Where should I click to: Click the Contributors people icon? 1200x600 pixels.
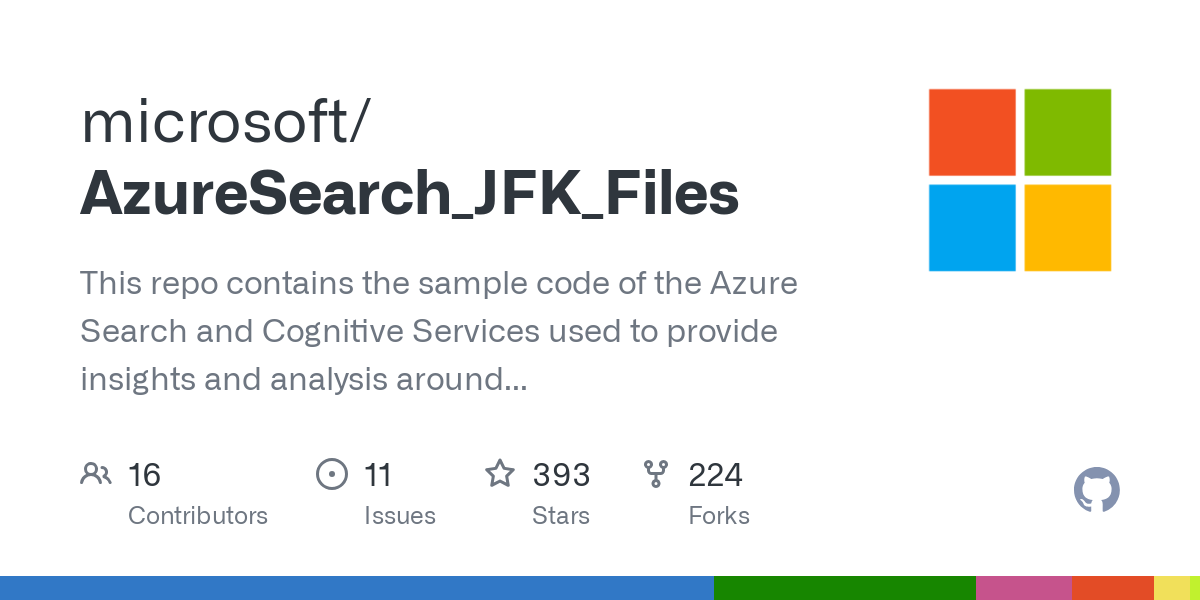point(96,474)
